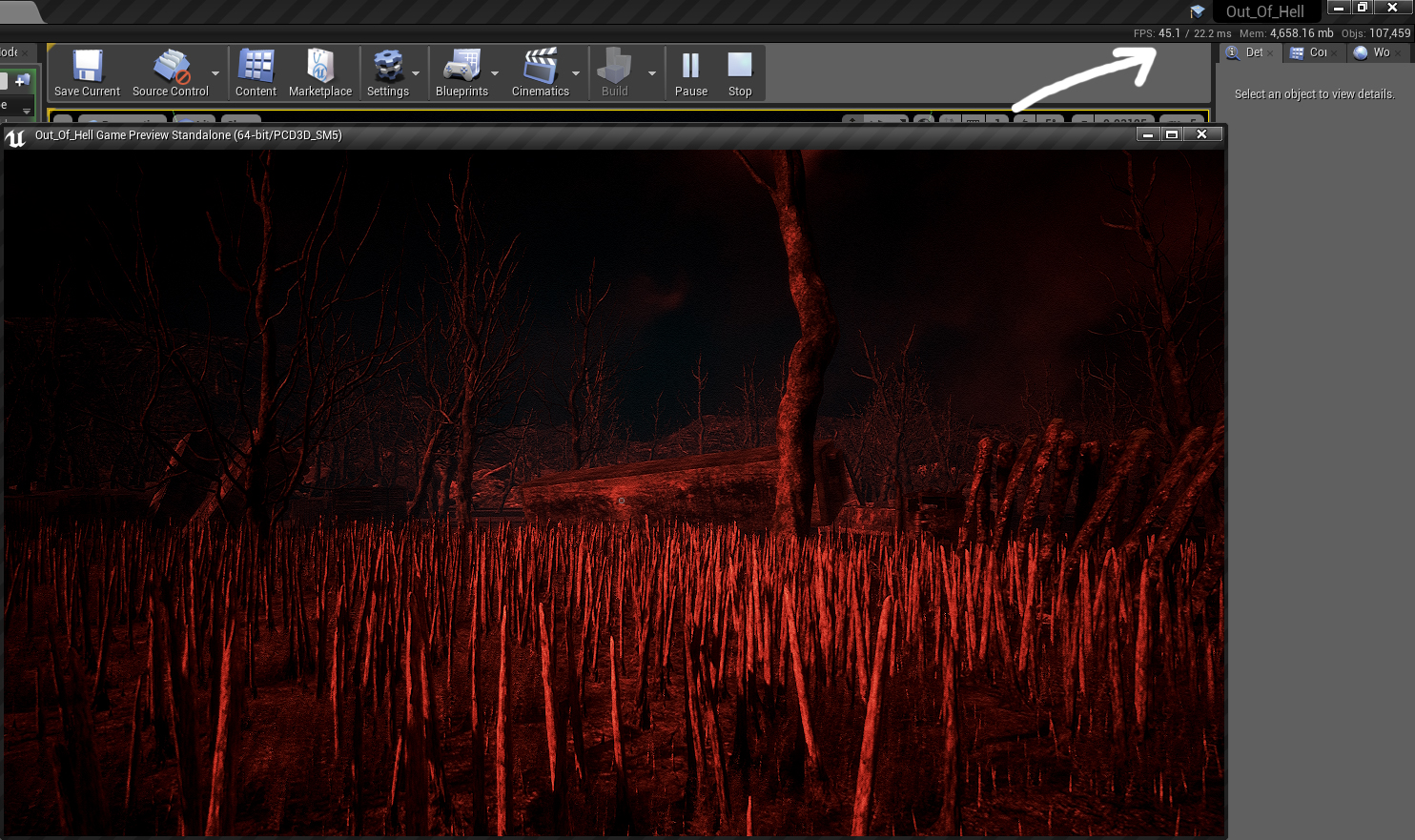Switch to the Details tab
1415x840 pixels.
(x=1253, y=52)
